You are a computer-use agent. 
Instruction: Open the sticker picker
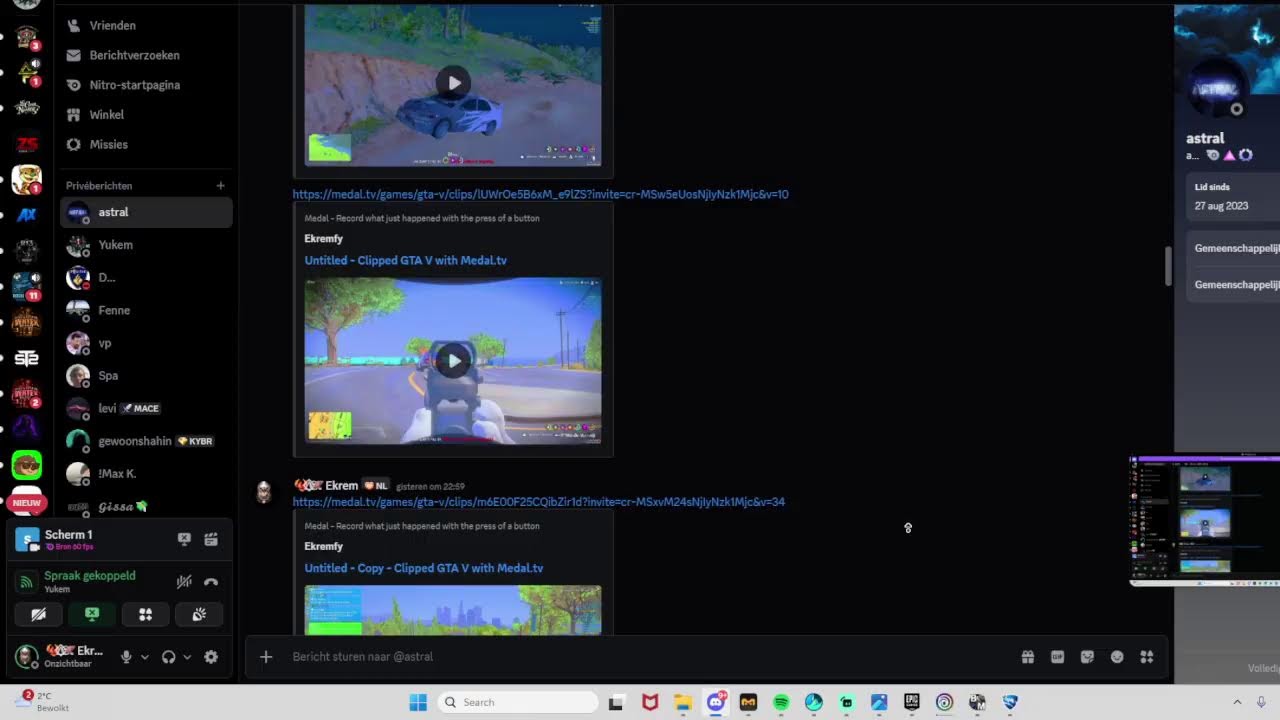coord(1087,657)
